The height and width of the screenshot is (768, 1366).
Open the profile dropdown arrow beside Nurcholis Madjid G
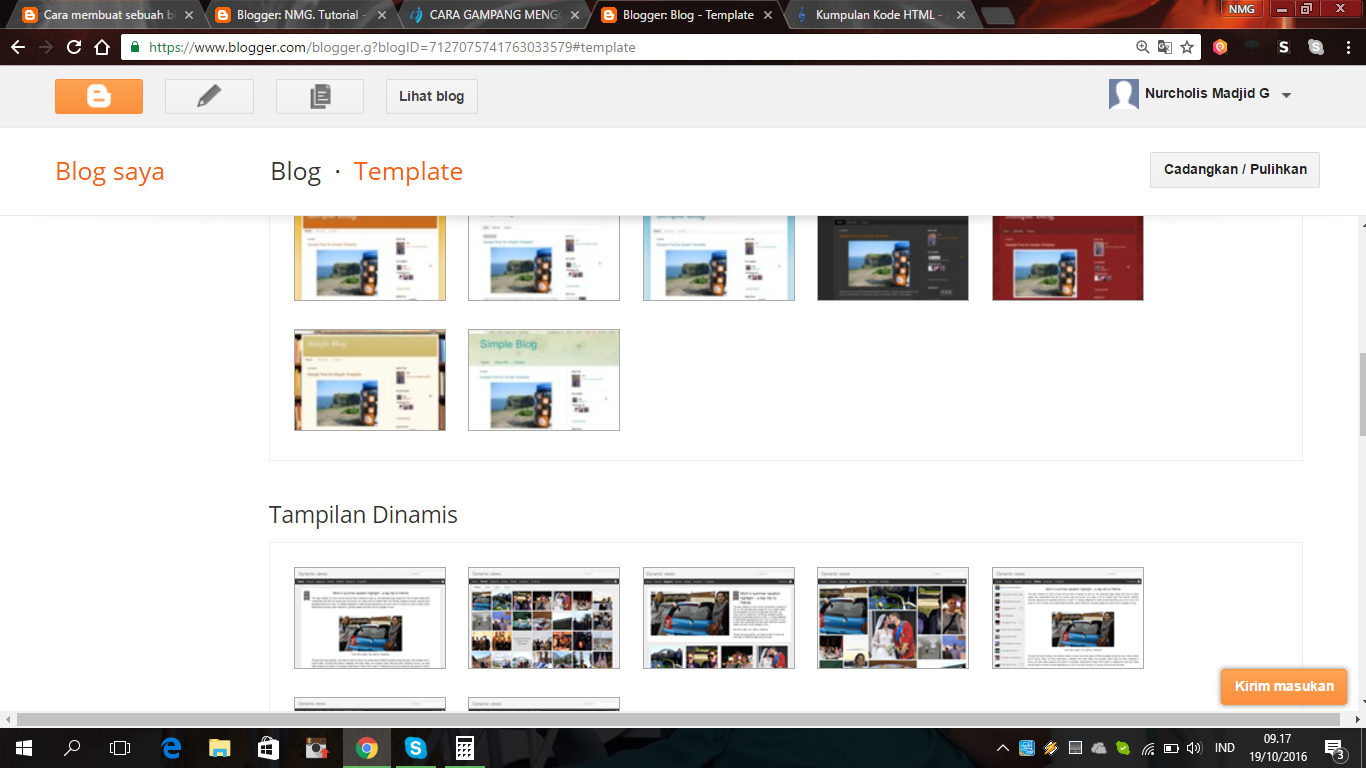[x=1289, y=93]
